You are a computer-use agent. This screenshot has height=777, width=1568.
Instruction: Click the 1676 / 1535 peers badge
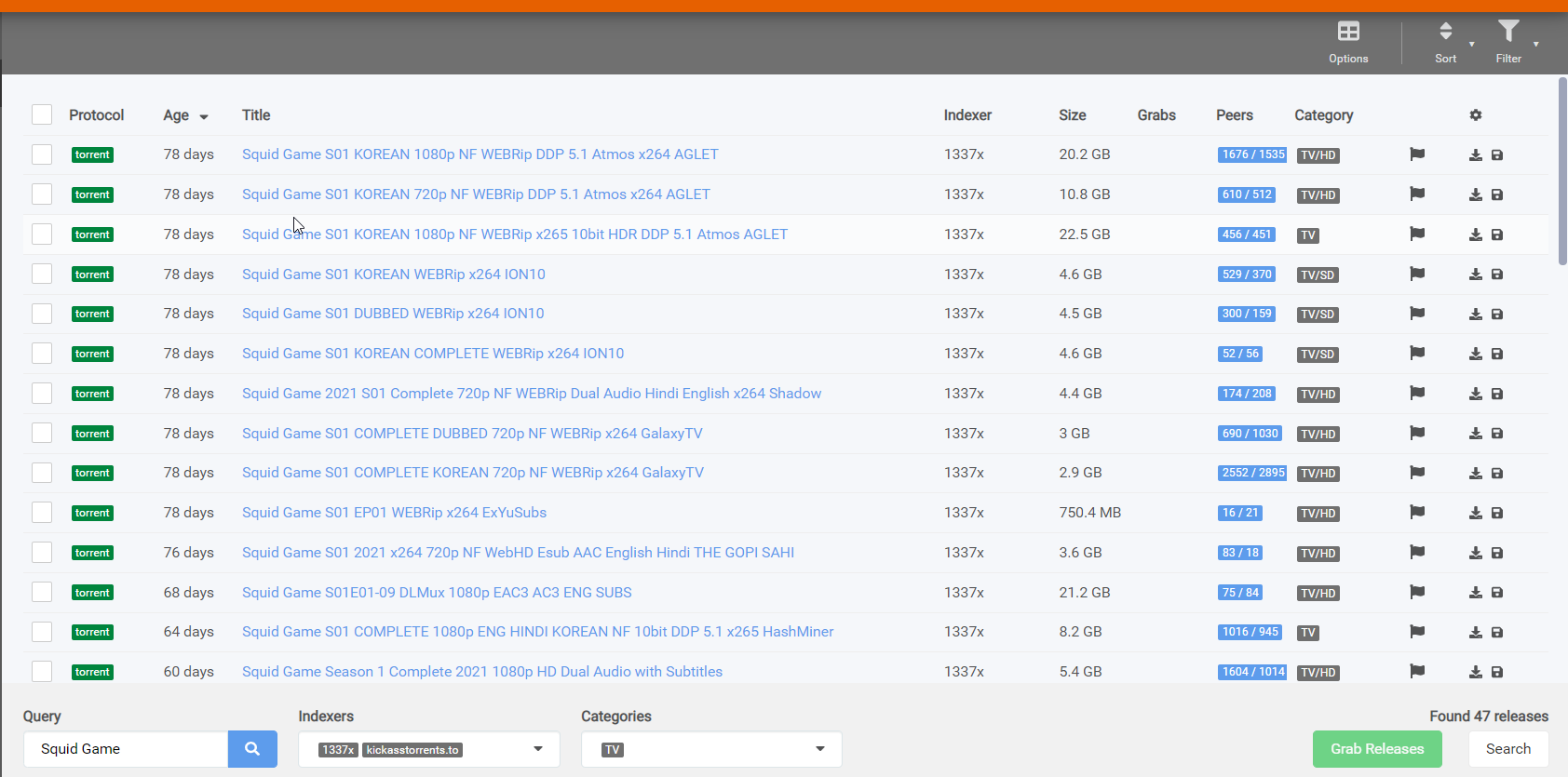(1252, 154)
